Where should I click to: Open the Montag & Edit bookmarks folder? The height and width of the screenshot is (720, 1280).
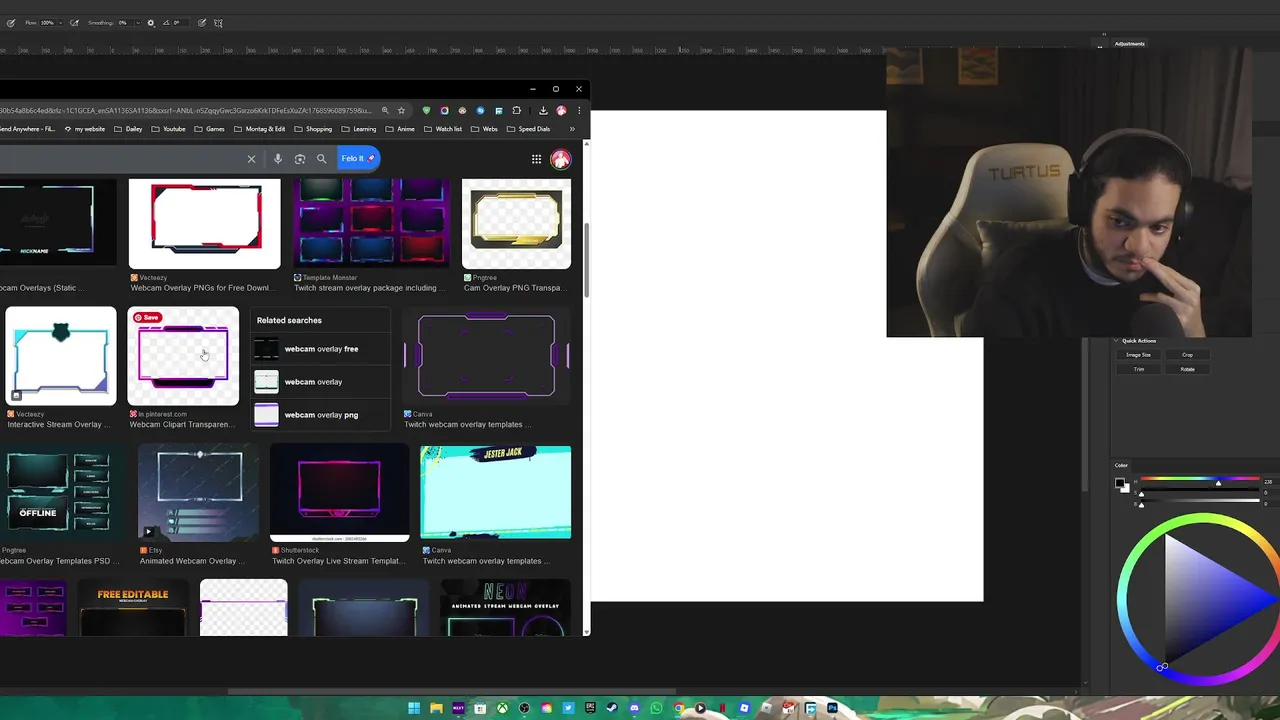(259, 129)
